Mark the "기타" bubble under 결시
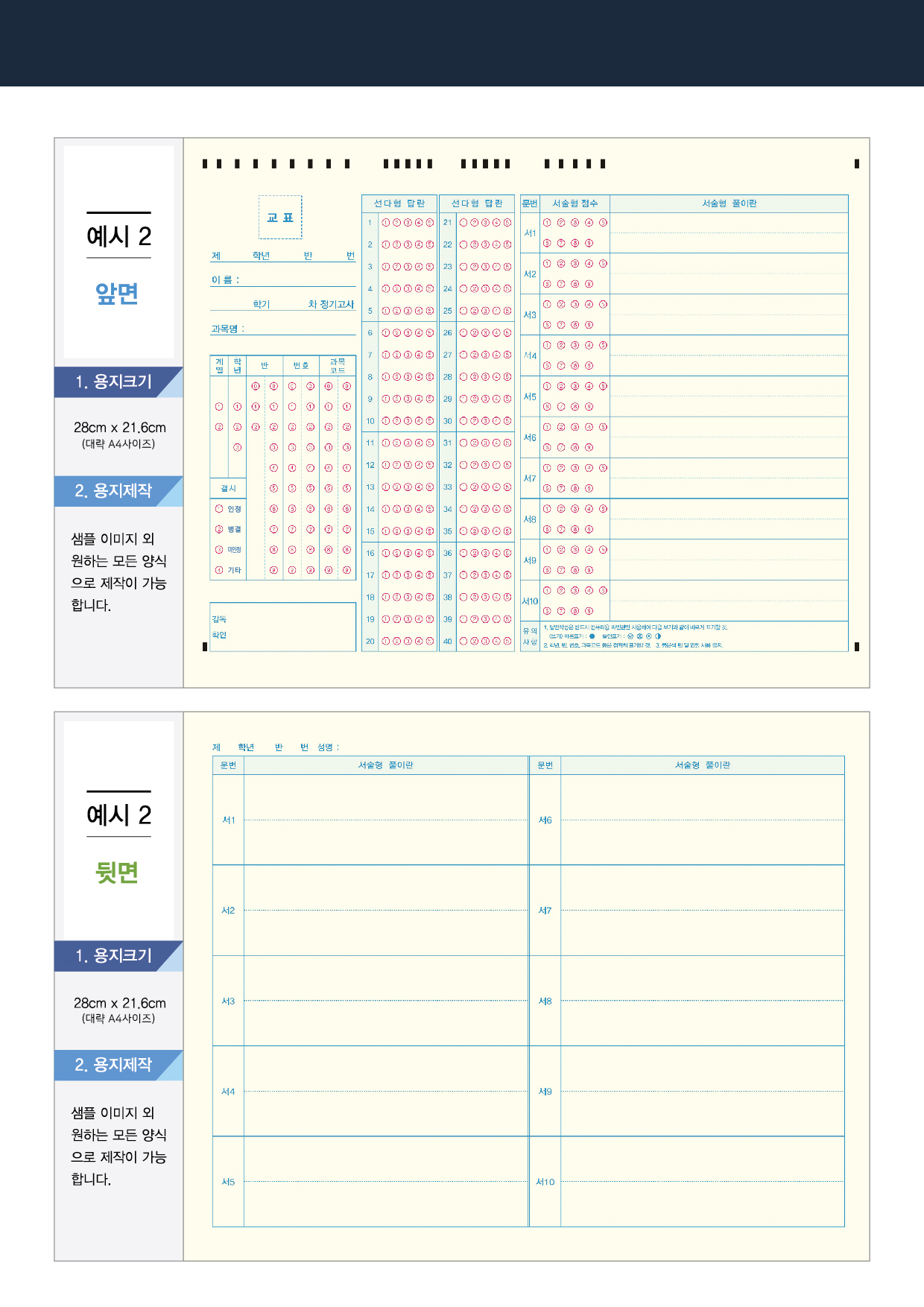Screen dimensions: 924x1307 pos(219,570)
